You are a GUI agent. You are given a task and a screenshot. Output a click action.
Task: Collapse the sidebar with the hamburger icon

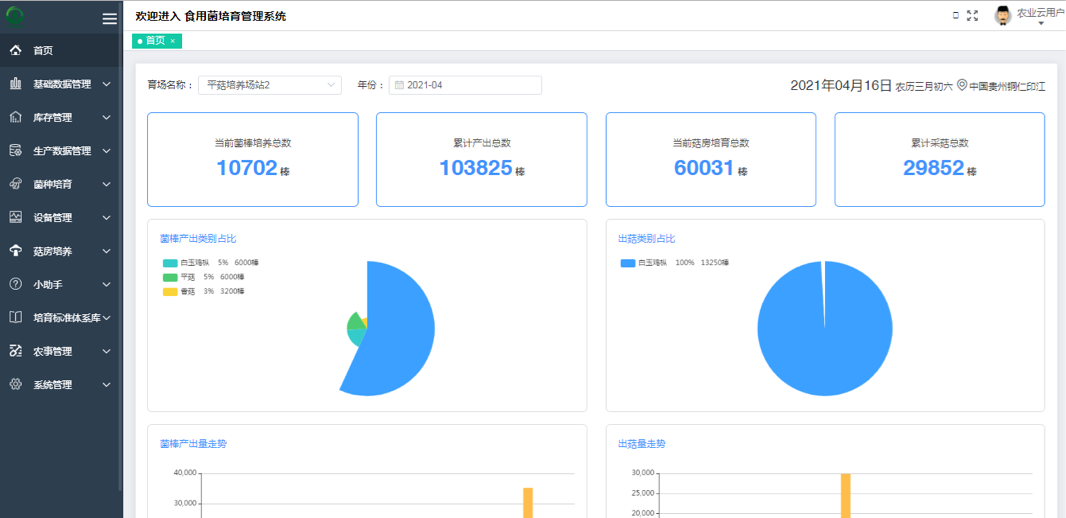coord(110,19)
